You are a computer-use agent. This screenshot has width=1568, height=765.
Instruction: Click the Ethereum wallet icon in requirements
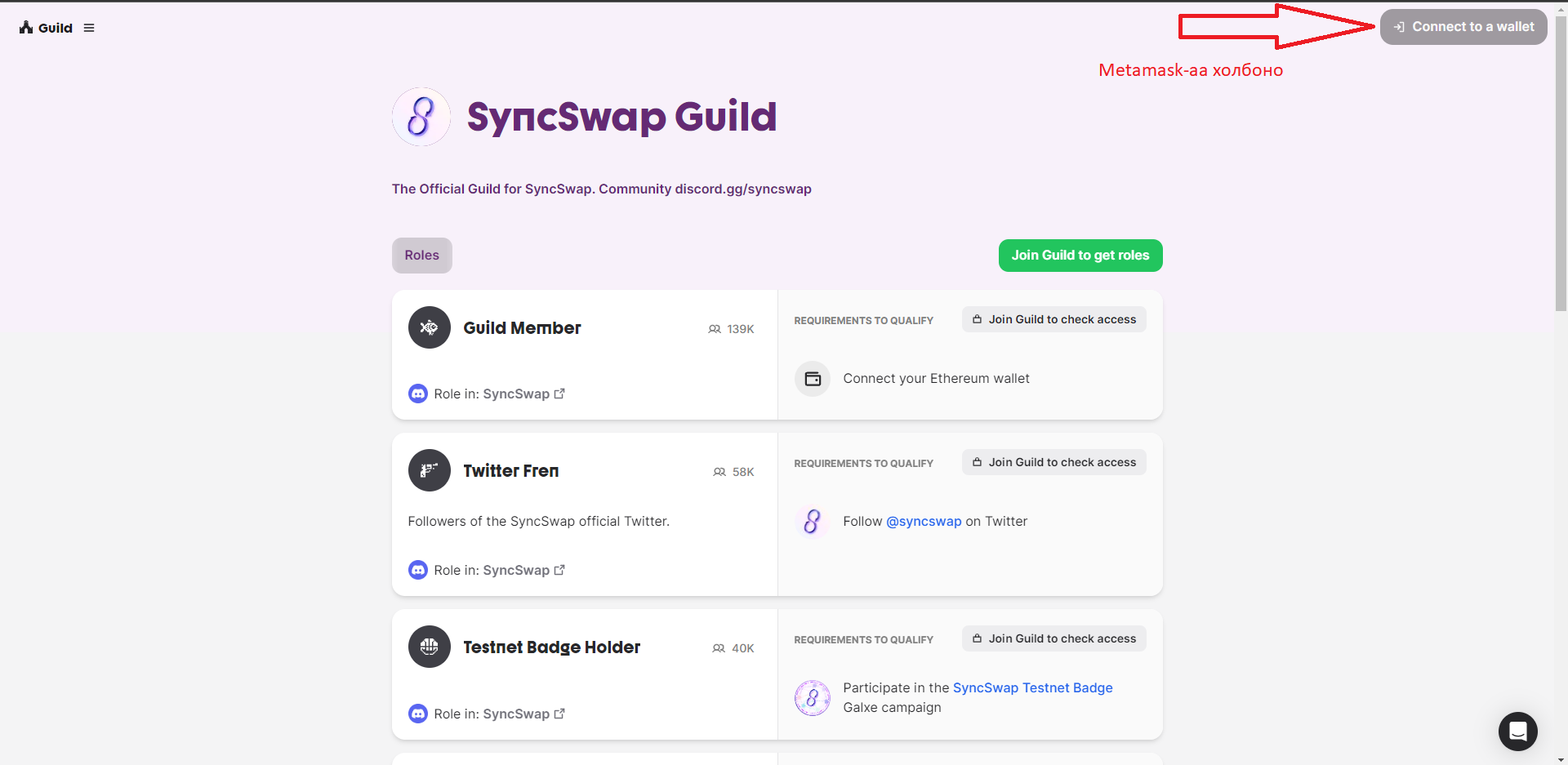812,378
